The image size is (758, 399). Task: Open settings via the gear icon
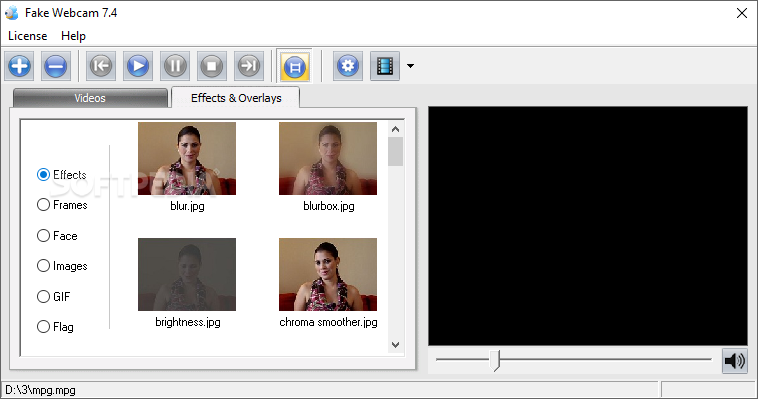pos(348,66)
